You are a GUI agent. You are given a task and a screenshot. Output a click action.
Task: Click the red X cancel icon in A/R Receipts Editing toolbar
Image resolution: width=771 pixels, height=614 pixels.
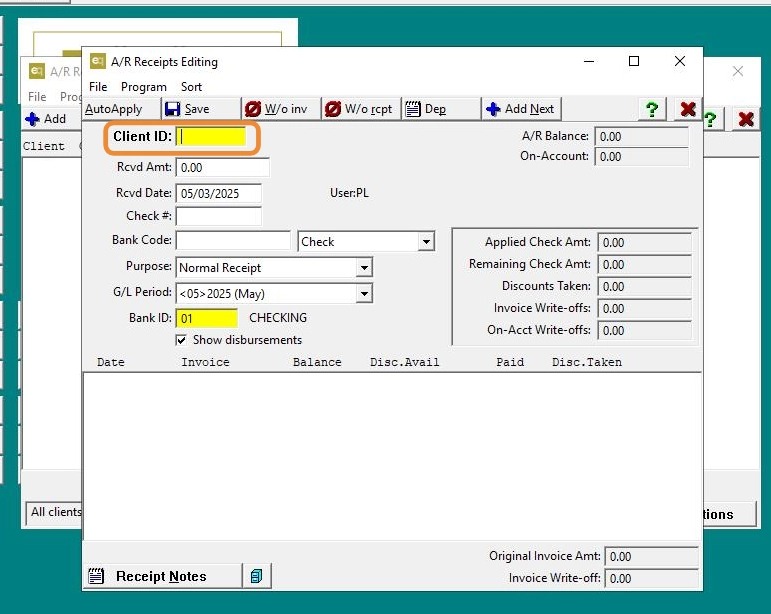[x=687, y=109]
